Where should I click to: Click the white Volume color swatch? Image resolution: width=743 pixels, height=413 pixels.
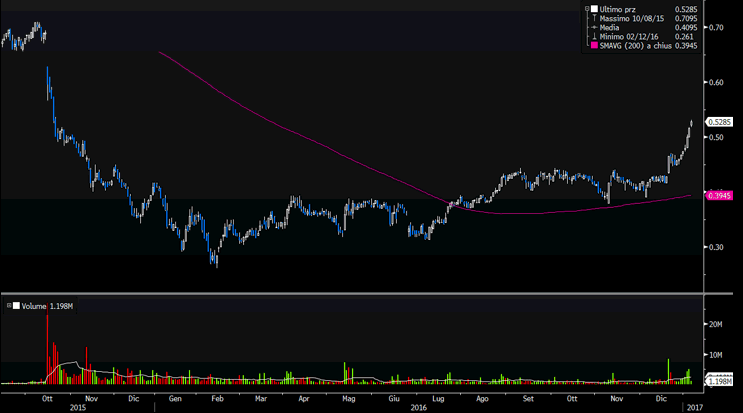pyautogui.click(x=15, y=303)
